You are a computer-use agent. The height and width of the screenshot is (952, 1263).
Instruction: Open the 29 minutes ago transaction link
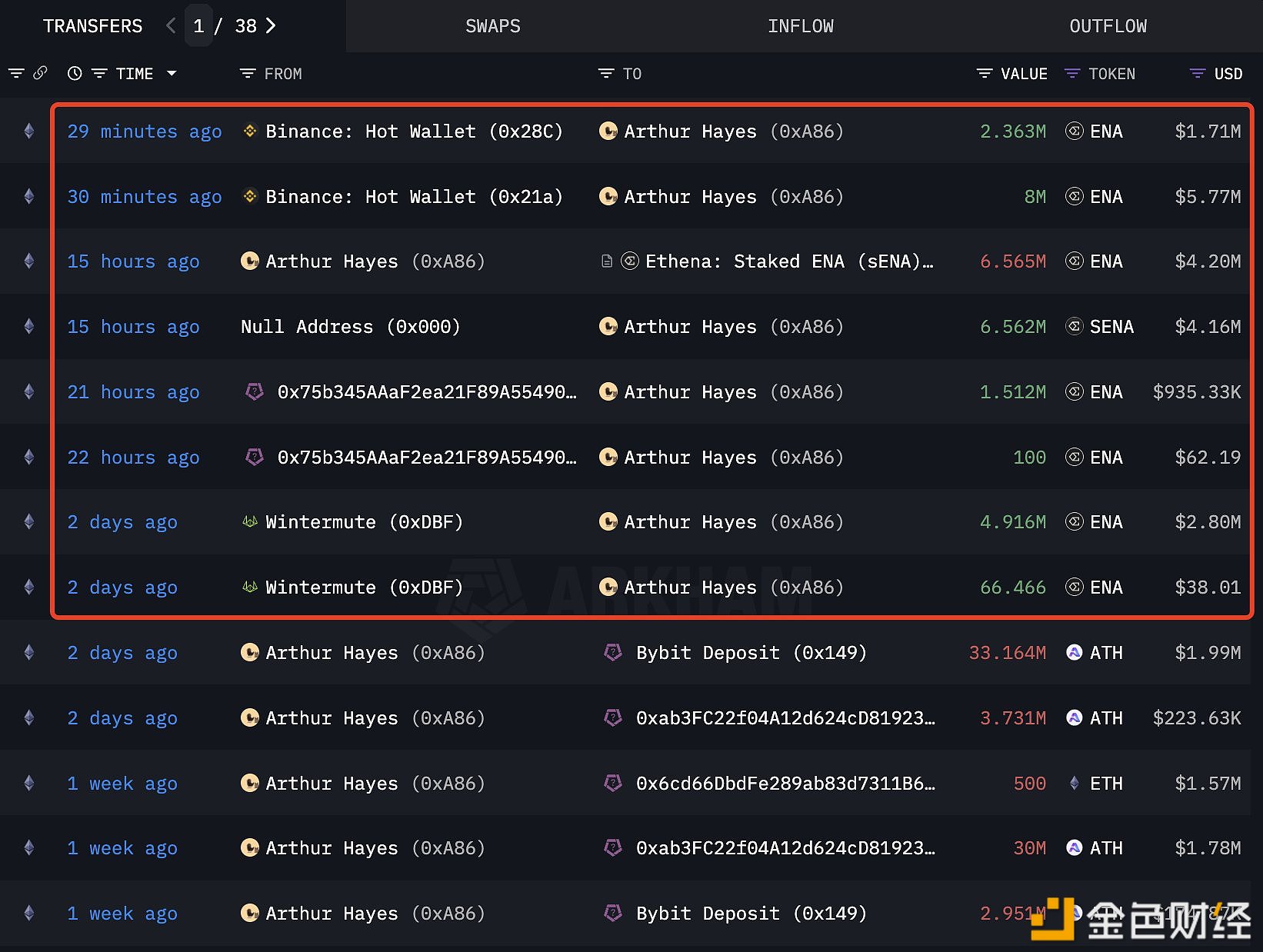coord(145,131)
